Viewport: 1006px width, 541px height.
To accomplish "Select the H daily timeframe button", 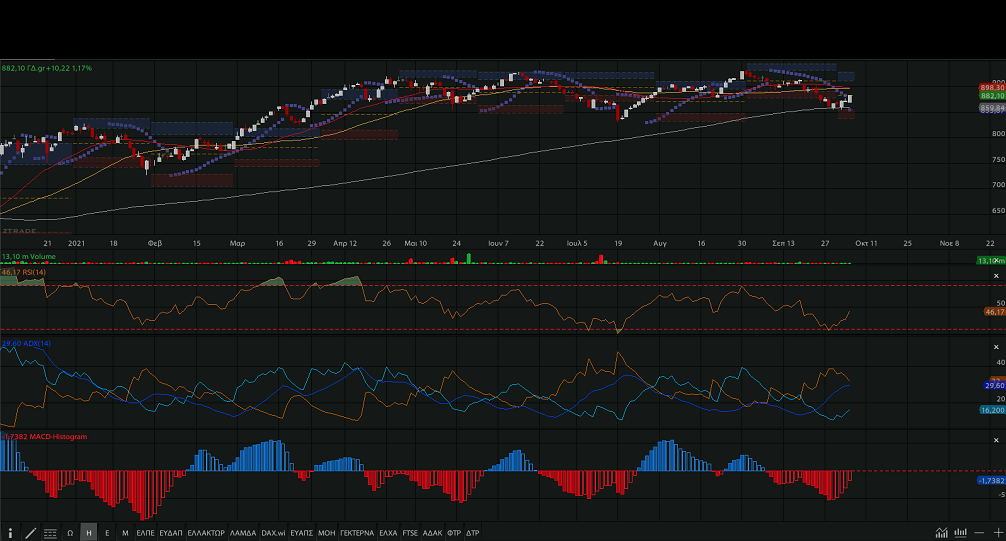I will 89,533.
